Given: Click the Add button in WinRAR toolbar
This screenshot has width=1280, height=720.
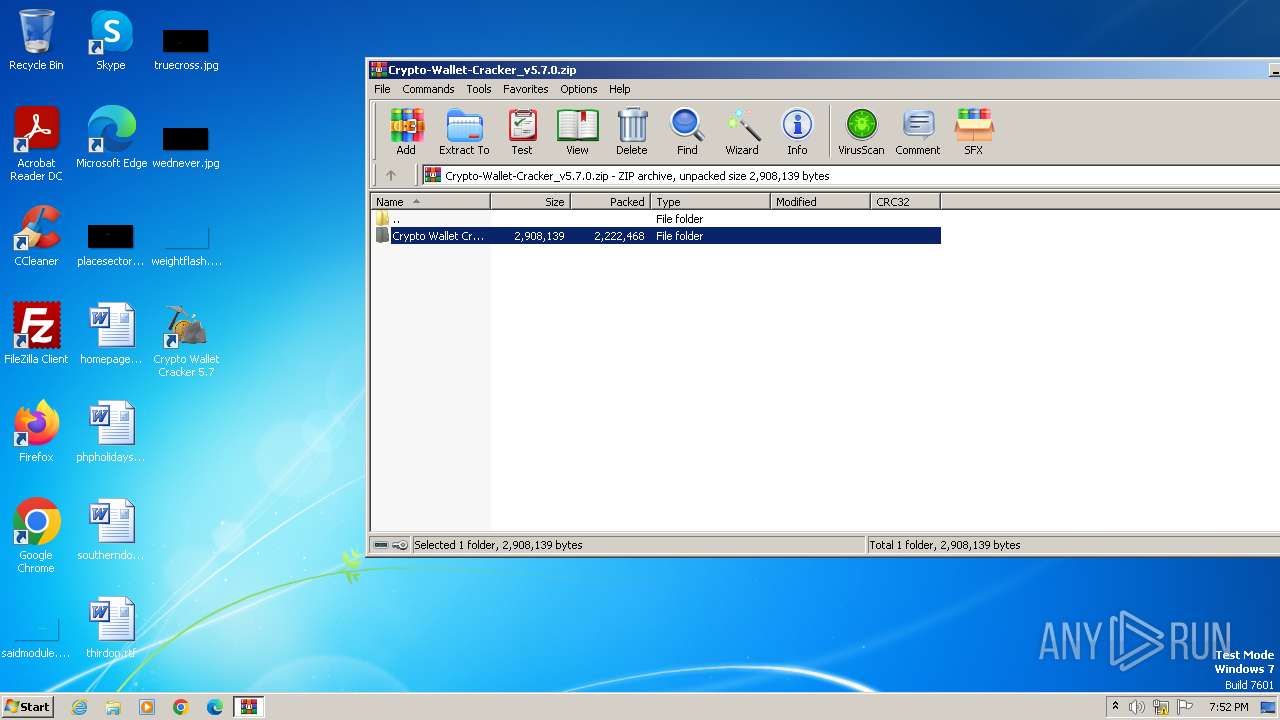Looking at the screenshot, I should 406,132.
